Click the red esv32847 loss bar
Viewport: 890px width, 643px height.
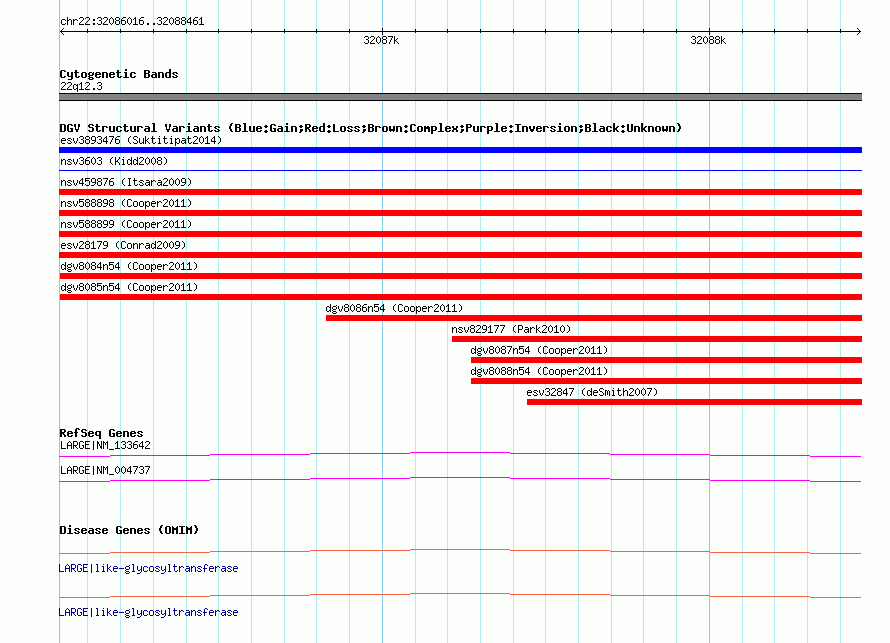(x=694, y=402)
